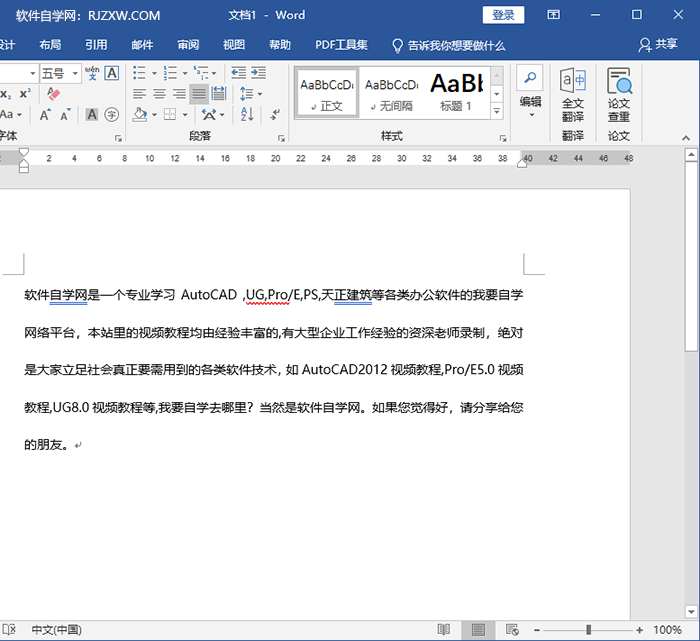Switch to read mode view

tap(443, 630)
